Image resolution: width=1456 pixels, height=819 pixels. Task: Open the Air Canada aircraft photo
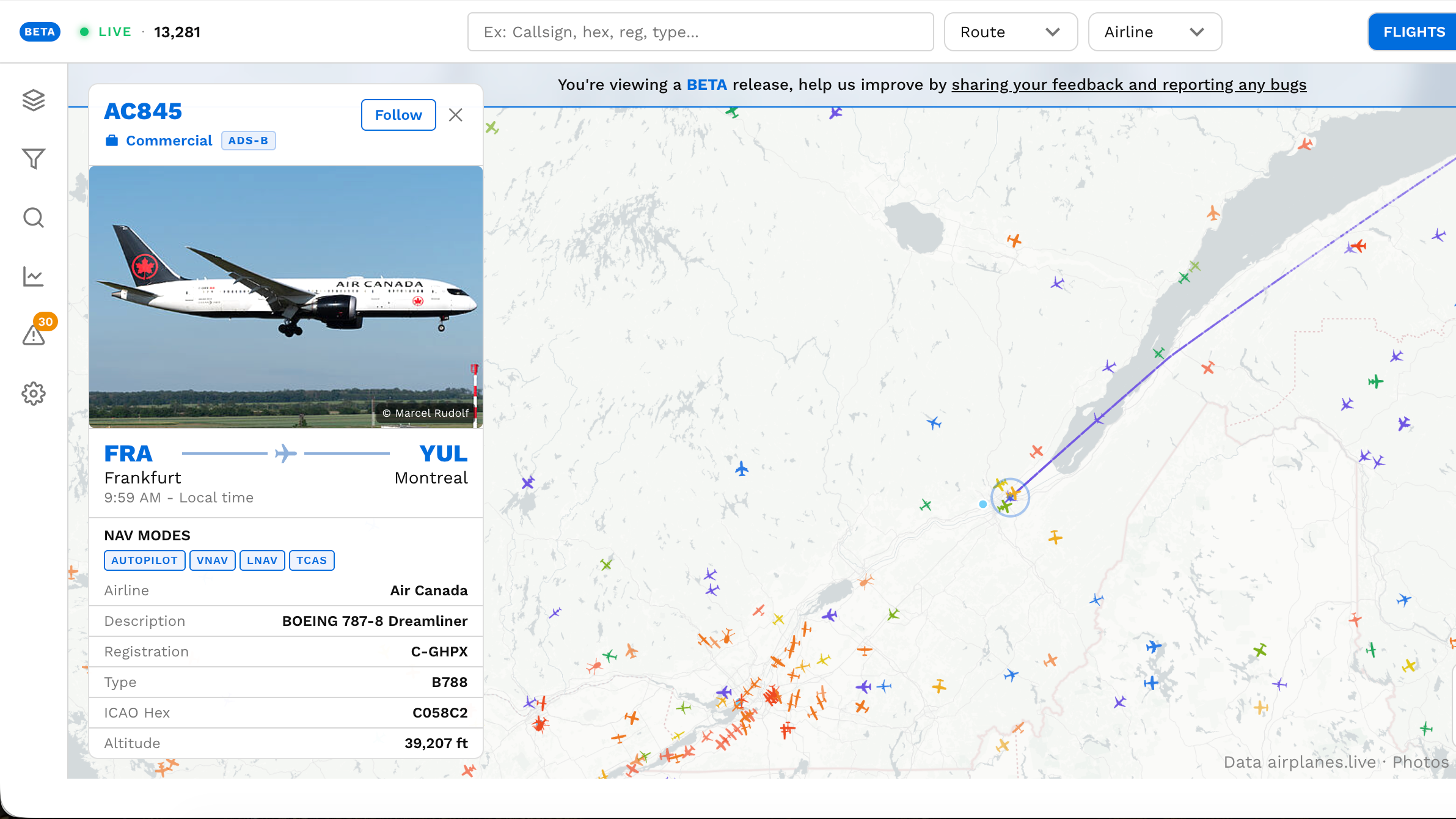(286, 297)
